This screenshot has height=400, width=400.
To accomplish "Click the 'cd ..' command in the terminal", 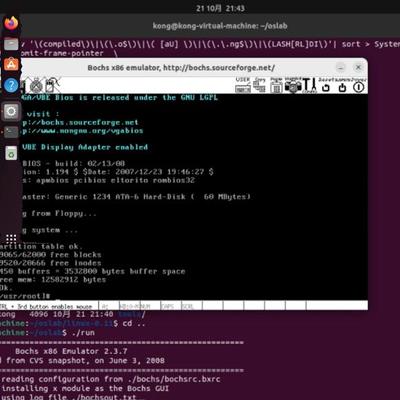I will pos(134,324).
